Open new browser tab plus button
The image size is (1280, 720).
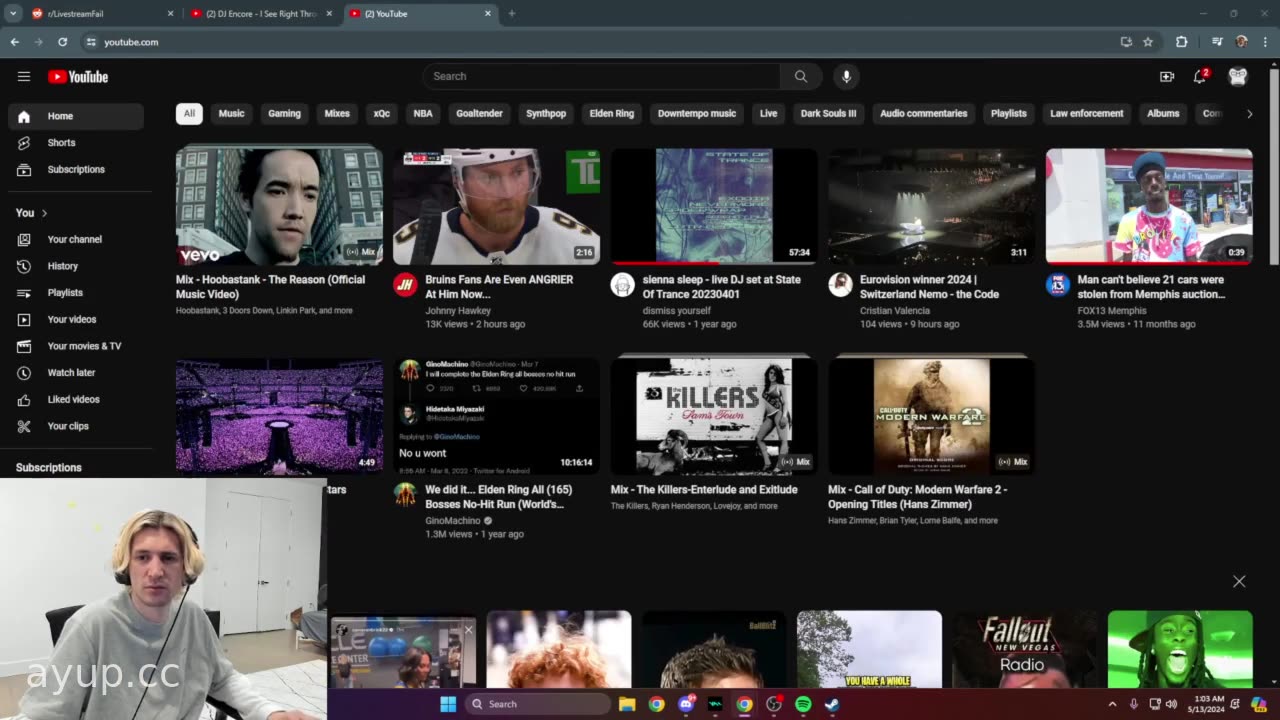(512, 14)
